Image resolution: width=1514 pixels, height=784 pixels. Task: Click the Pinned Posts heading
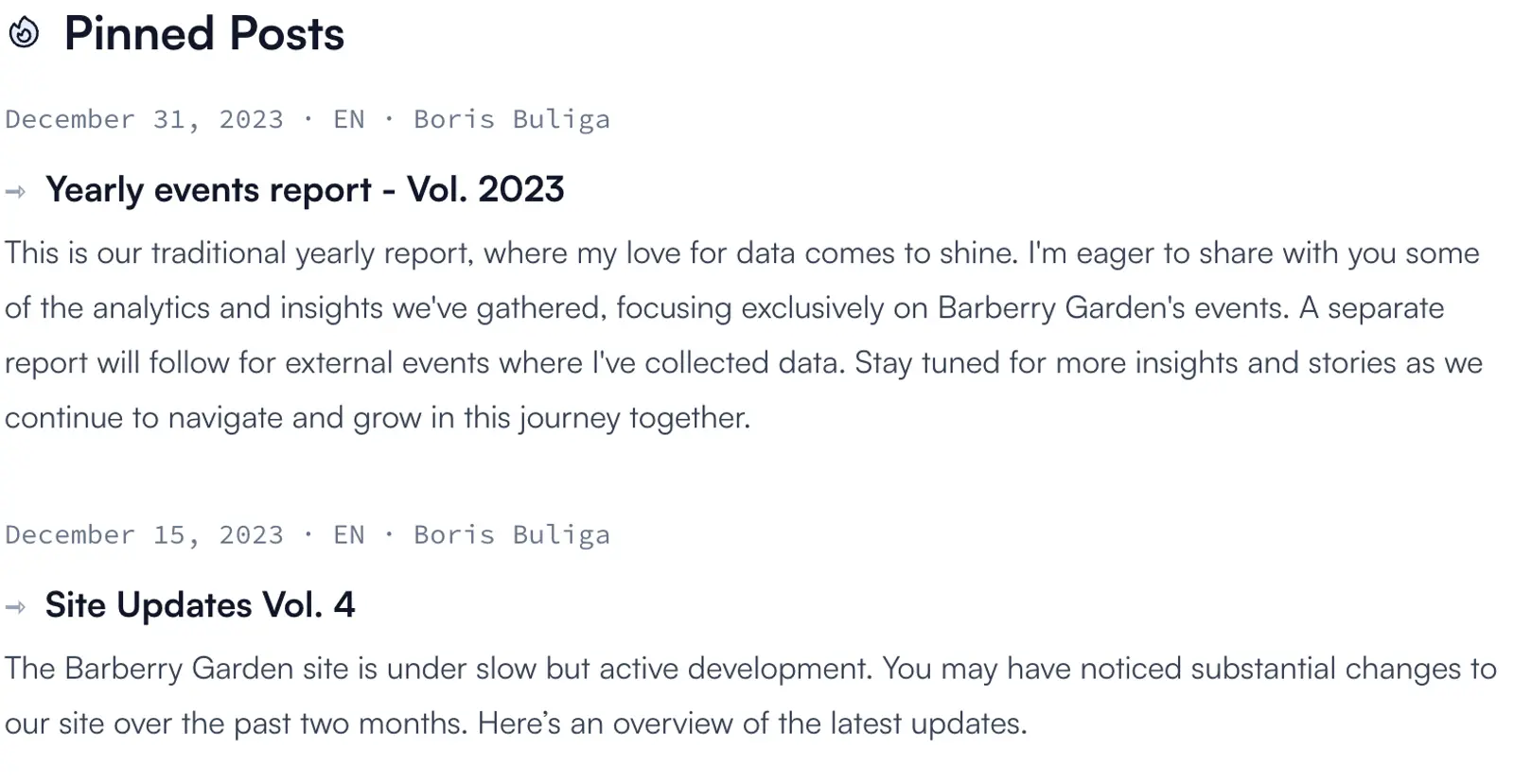point(203,34)
